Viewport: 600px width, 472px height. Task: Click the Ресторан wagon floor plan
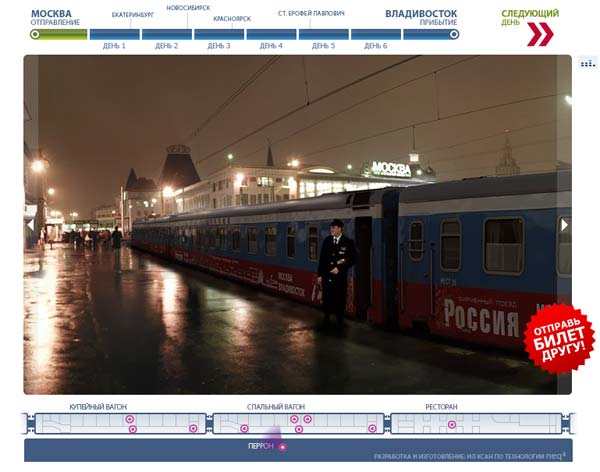(476, 423)
